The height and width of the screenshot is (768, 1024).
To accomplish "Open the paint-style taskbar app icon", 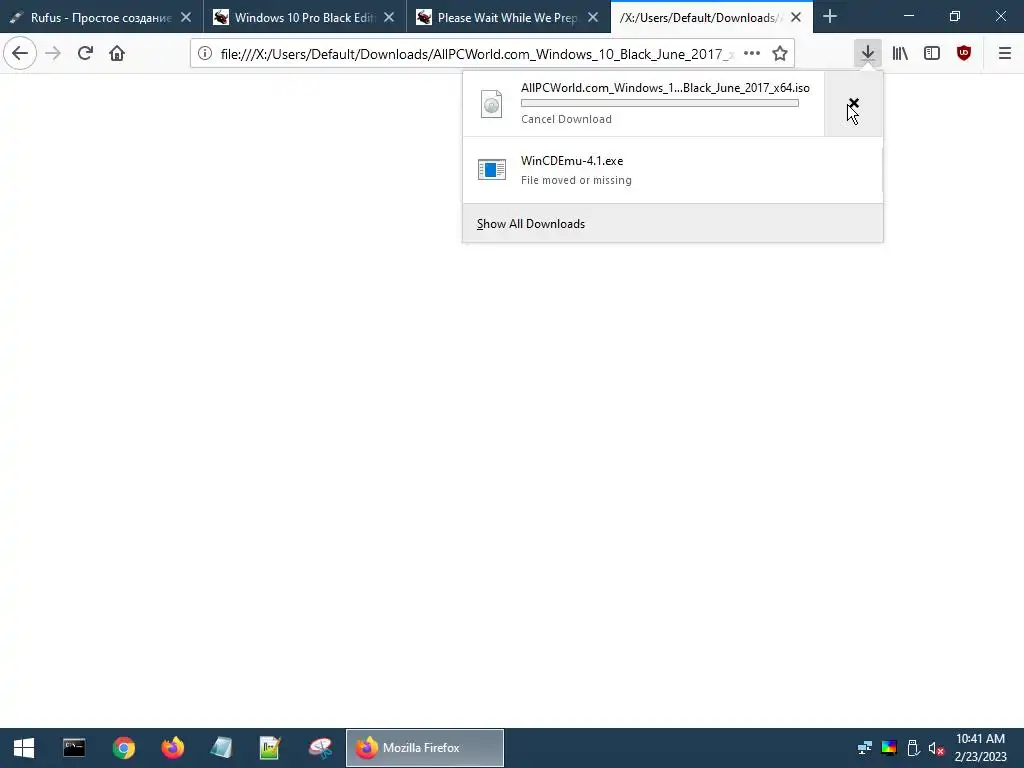I will coord(321,748).
